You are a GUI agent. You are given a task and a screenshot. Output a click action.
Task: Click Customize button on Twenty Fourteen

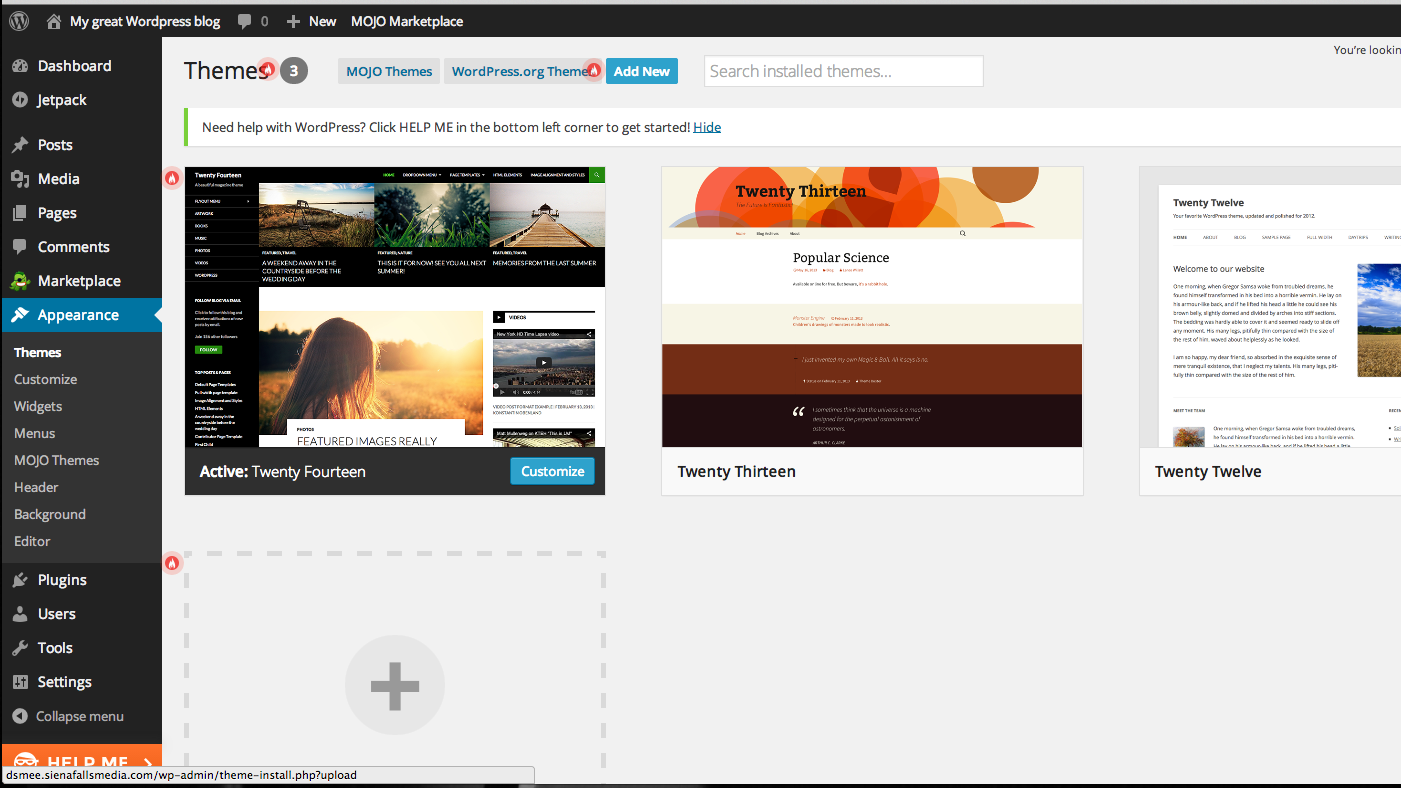(x=553, y=471)
